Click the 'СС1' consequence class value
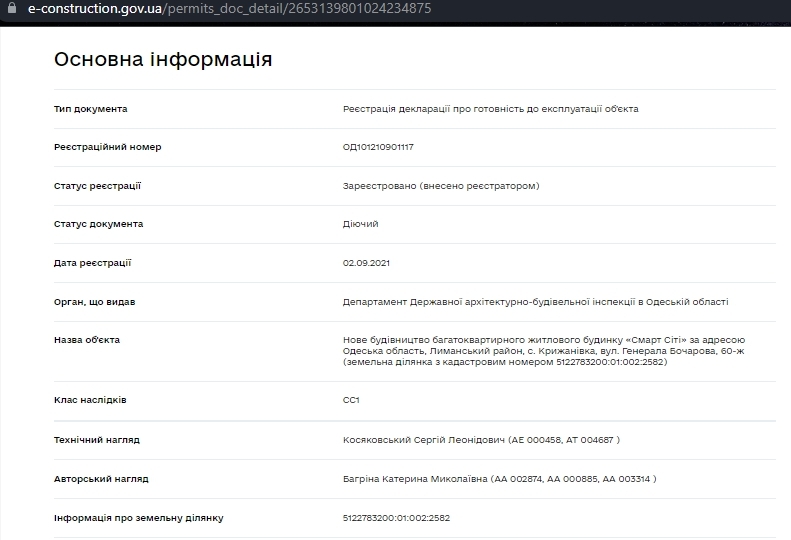The height and width of the screenshot is (540, 791). 351,400
